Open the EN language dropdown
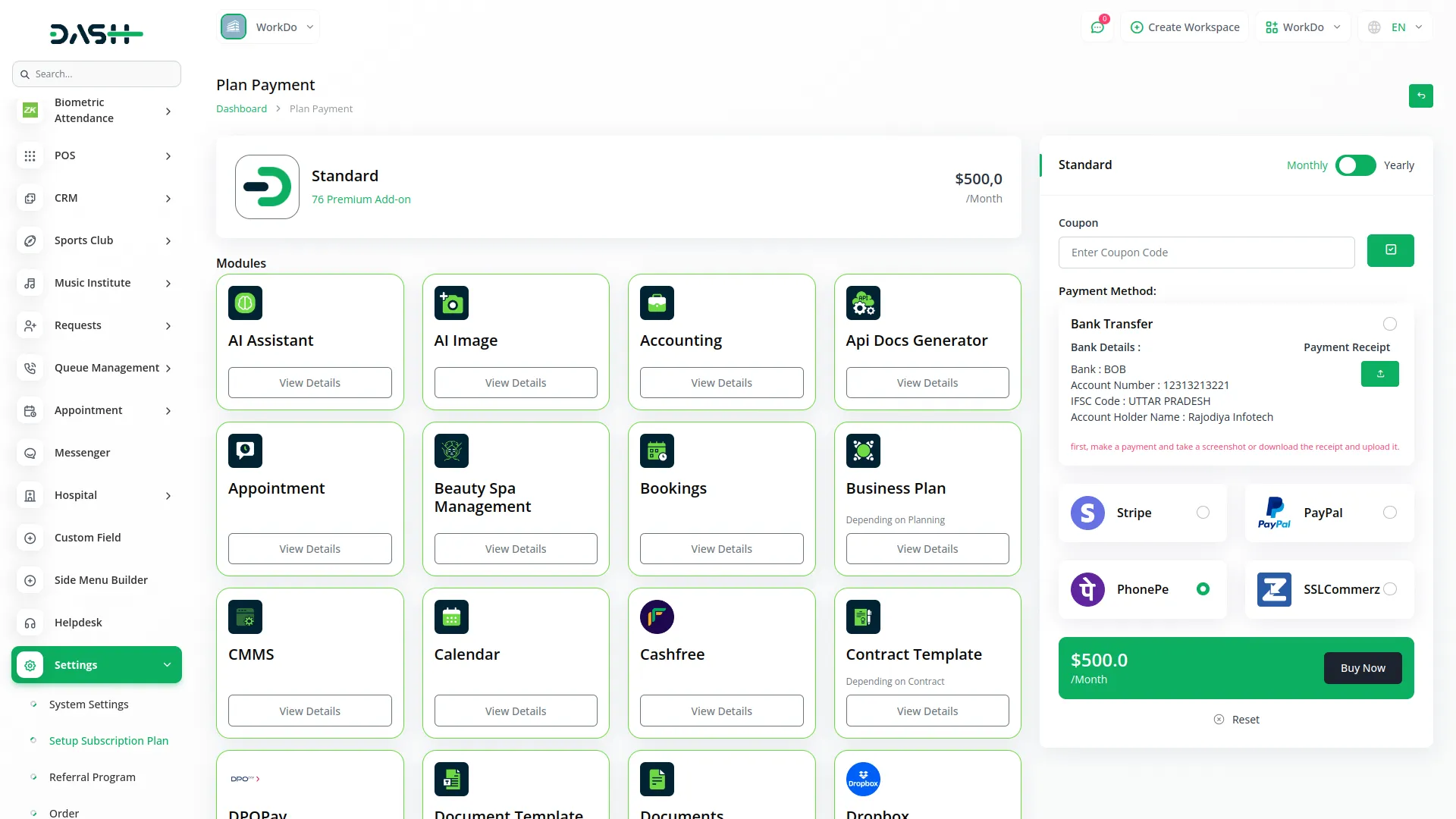The width and height of the screenshot is (1456, 819). (x=1394, y=27)
